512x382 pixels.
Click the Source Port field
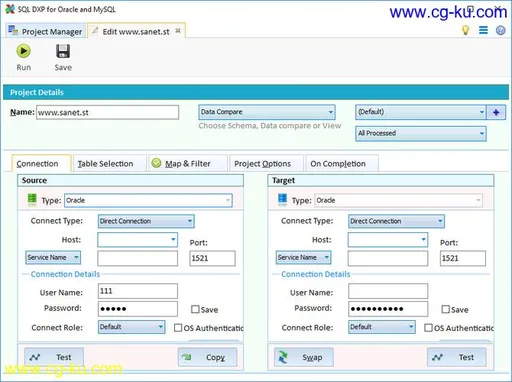coord(212,258)
